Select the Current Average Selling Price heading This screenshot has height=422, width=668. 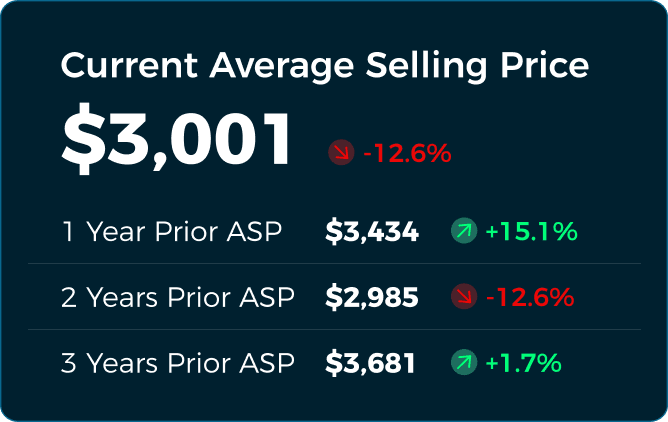(x=325, y=66)
